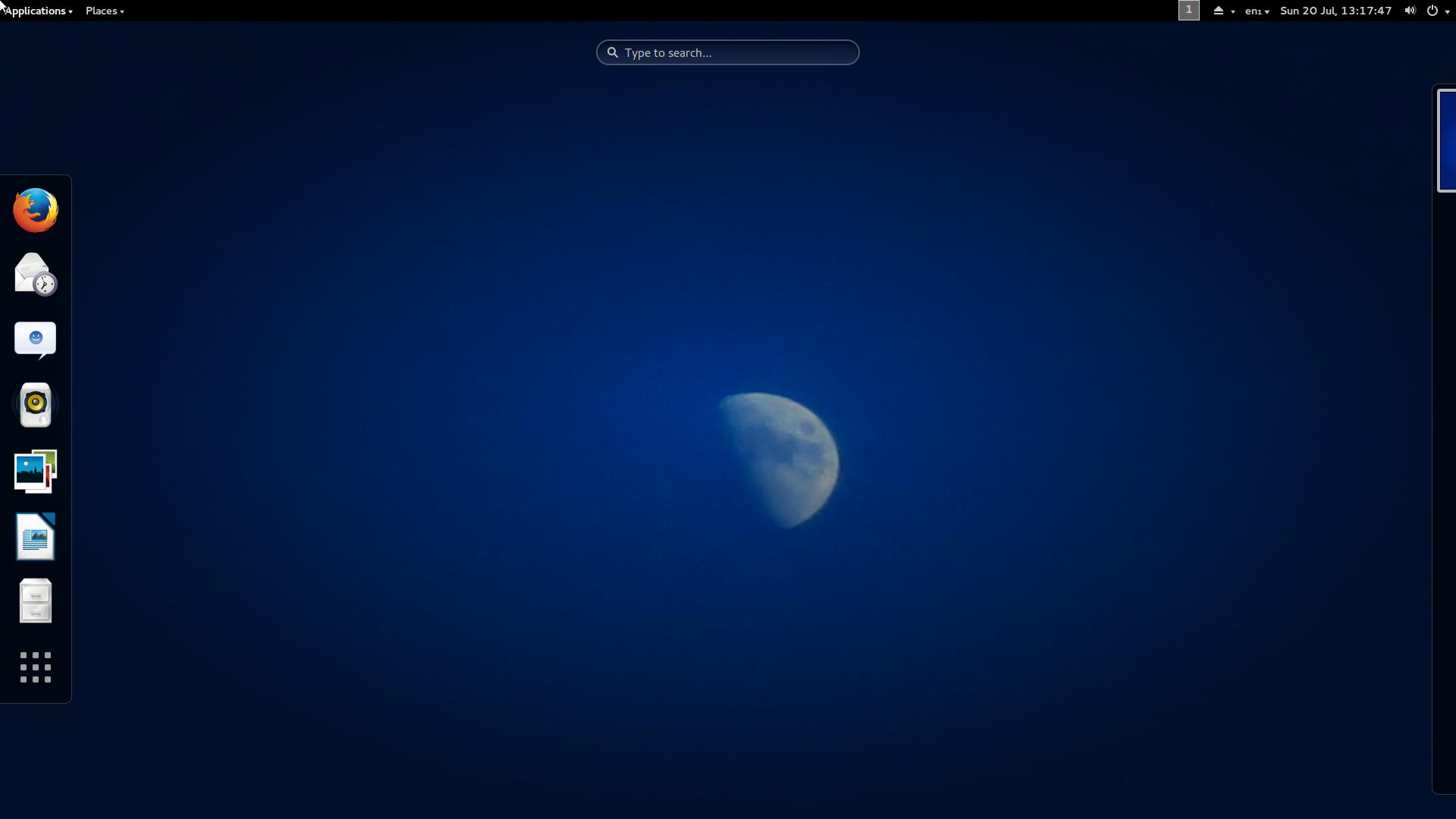Show all applications grid
This screenshot has height=819, width=1456.
pyautogui.click(x=36, y=667)
